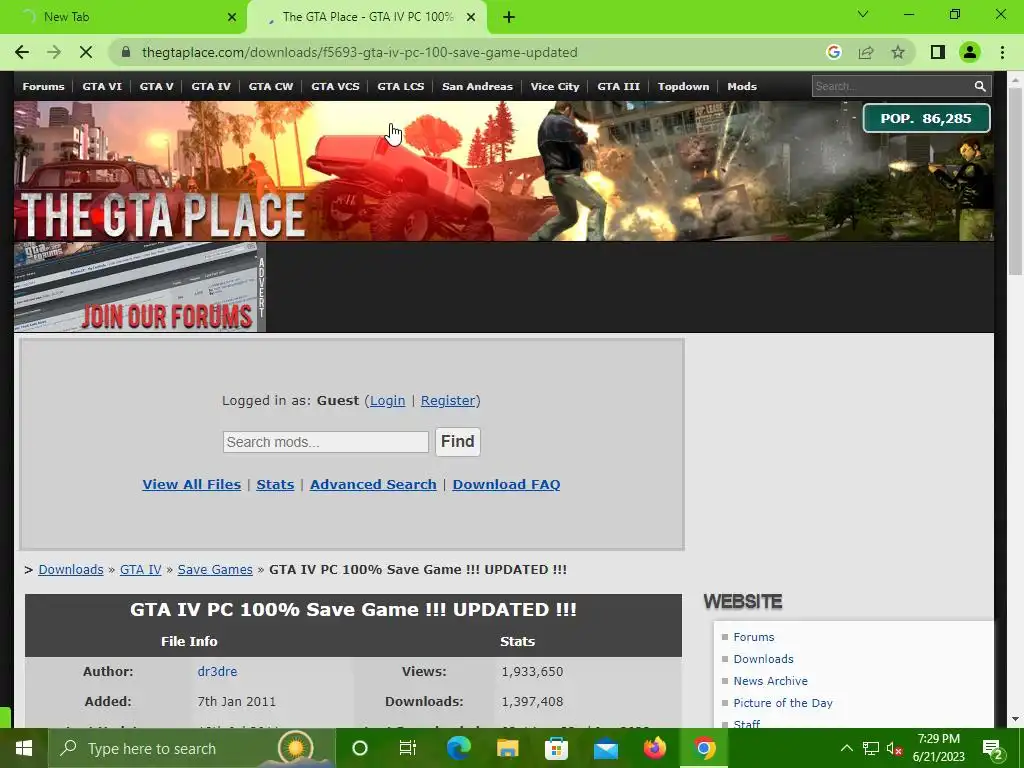Switch to the New Tab tab

124,17
